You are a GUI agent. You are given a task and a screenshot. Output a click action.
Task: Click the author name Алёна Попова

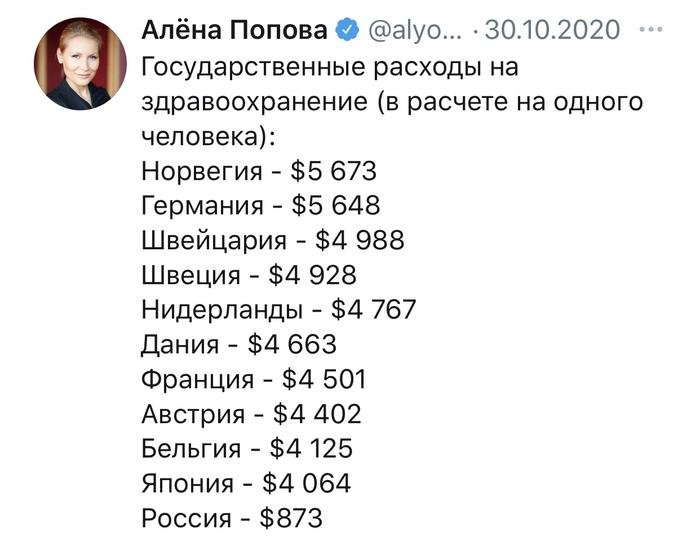coord(234,31)
